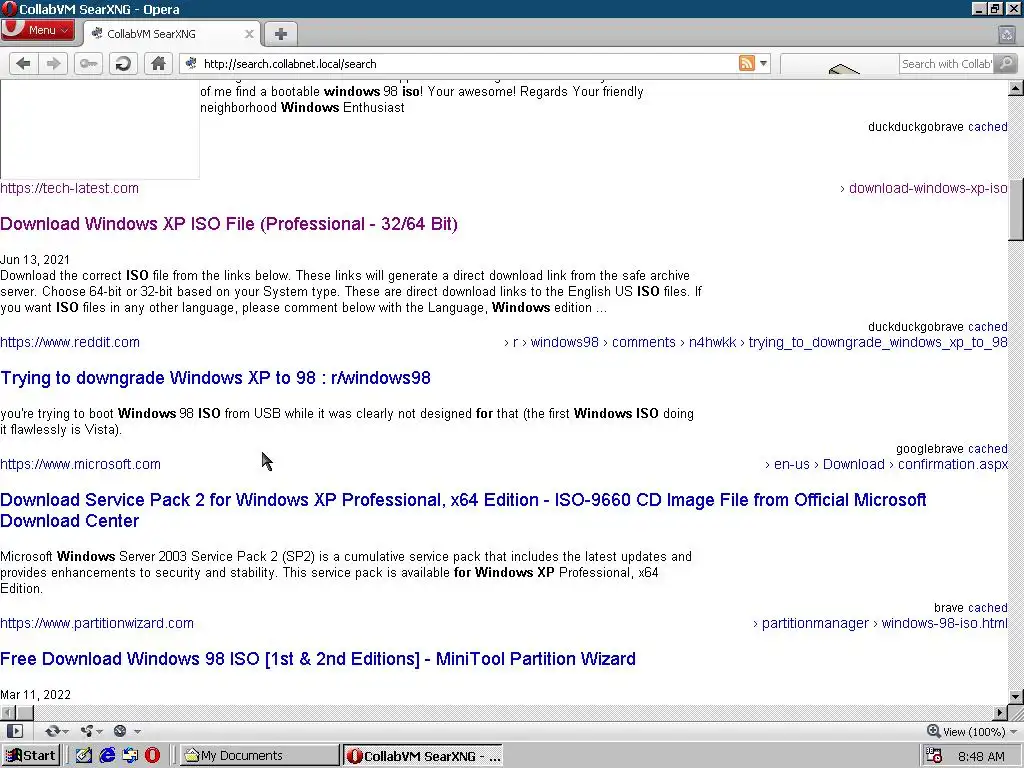Expand the Opera Link sync dropdown arrow

pyautogui.click(x=65, y=731)
